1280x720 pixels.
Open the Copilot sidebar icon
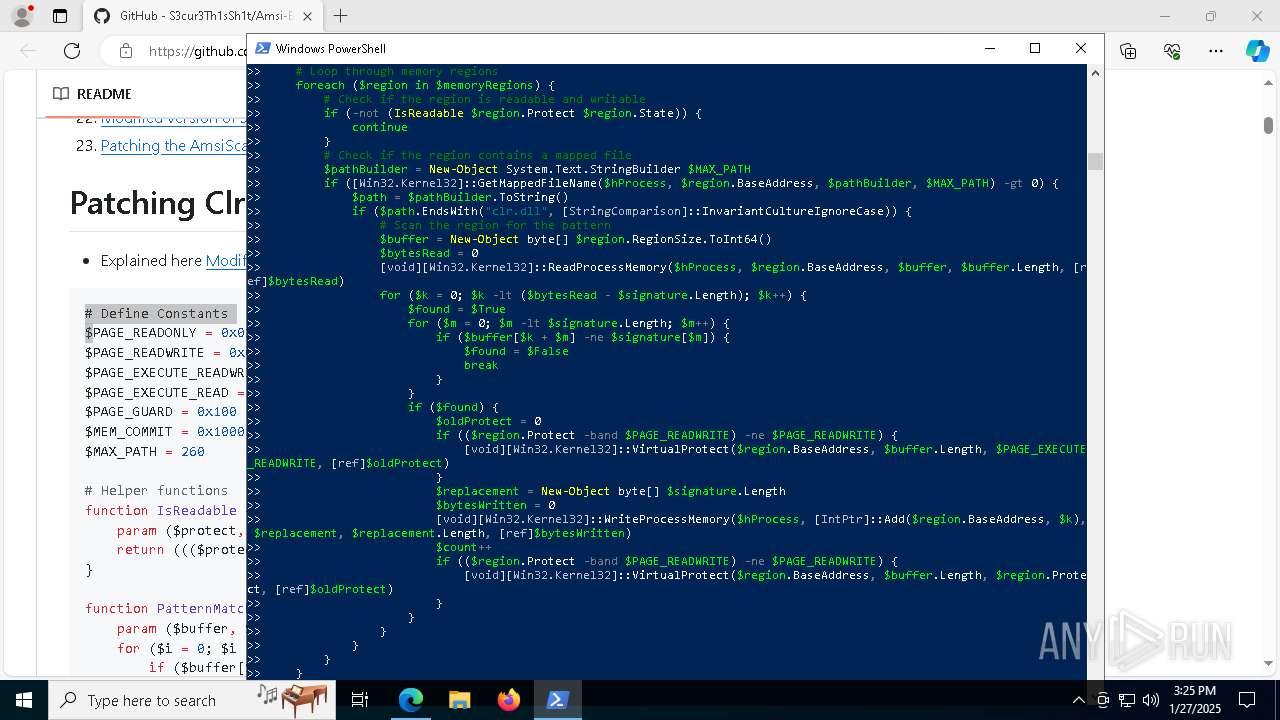(x=1257, y=51)
